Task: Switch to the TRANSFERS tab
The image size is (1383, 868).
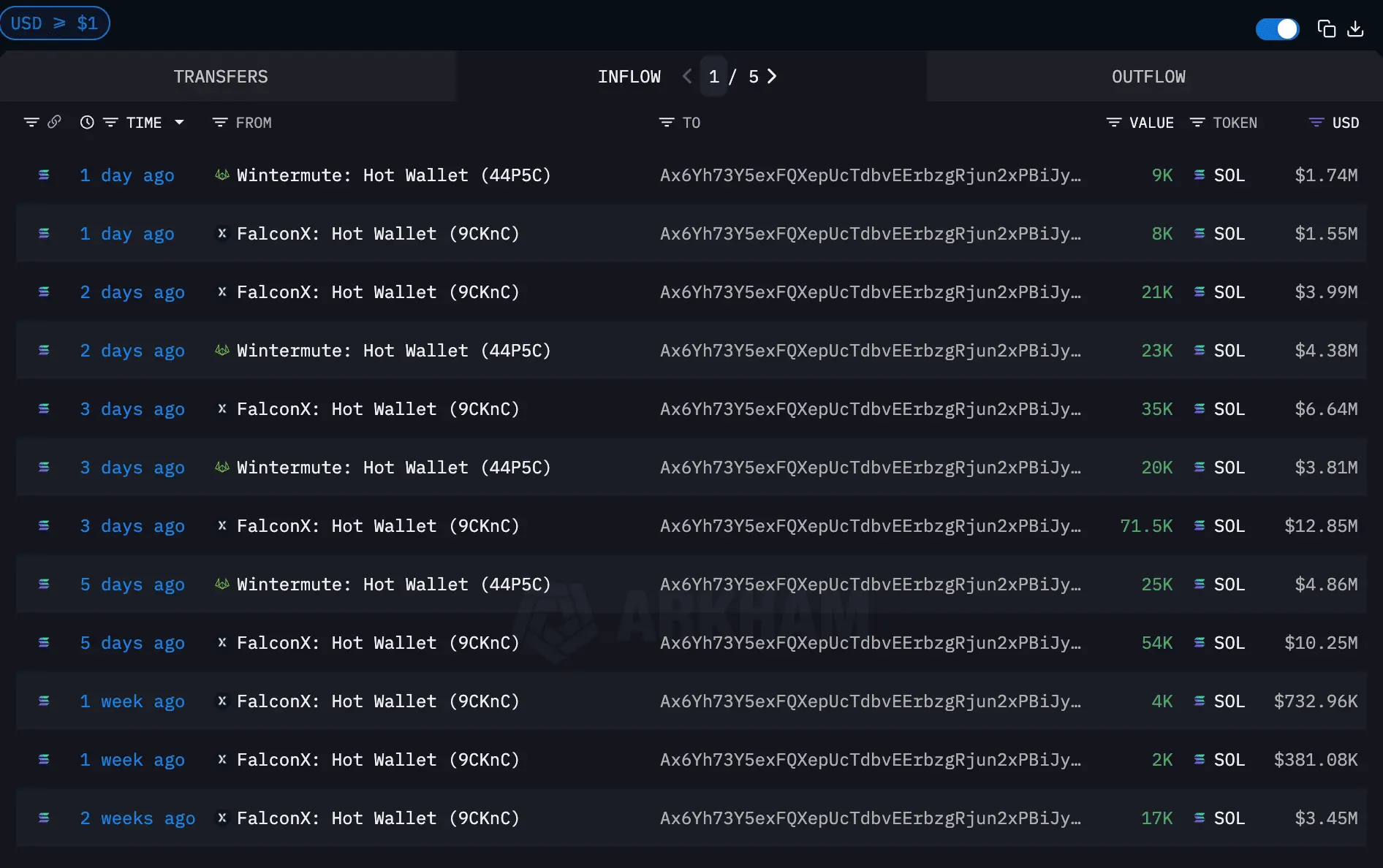Action: click(x=221, y=77)
